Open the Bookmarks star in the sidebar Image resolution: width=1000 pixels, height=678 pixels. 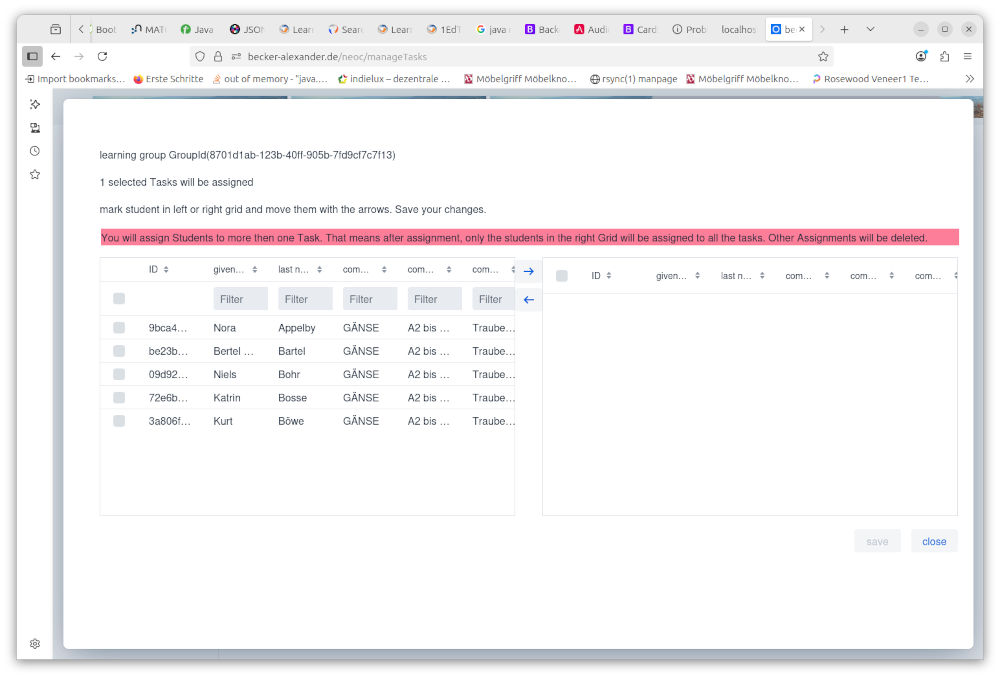pos(34,174)
